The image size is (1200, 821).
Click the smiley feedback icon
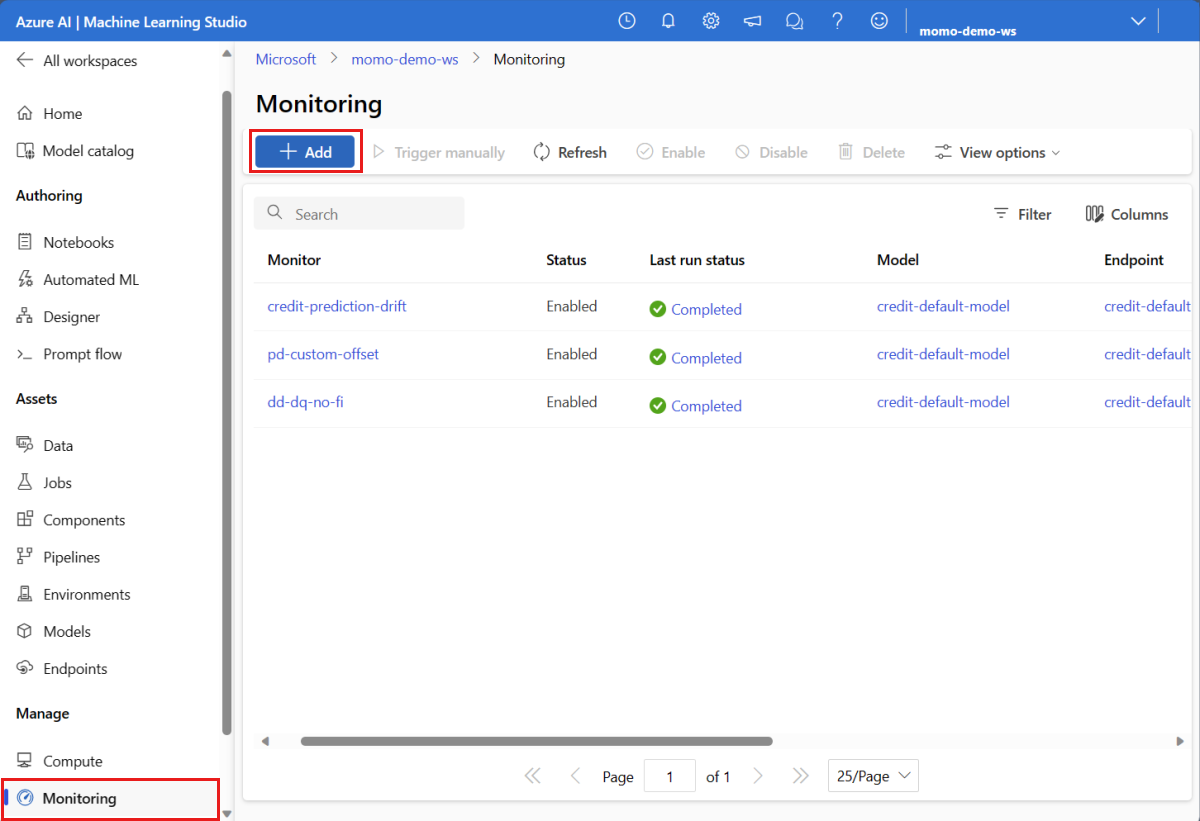click(x=879, y=21)
